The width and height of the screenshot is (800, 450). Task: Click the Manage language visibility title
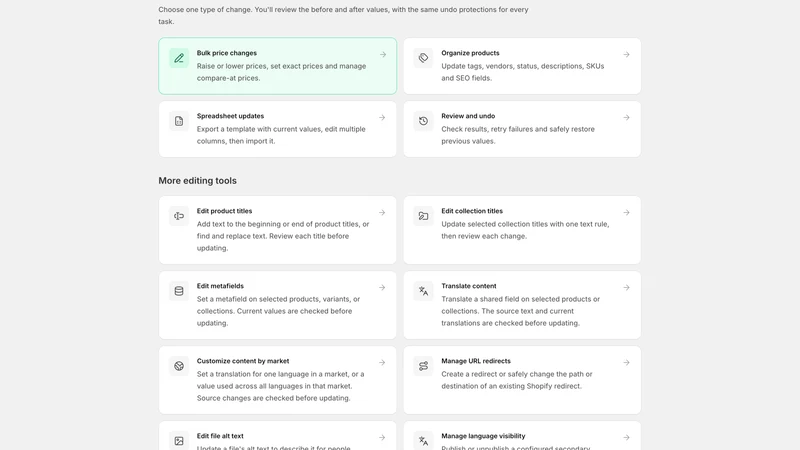click(x=483, y=436)
